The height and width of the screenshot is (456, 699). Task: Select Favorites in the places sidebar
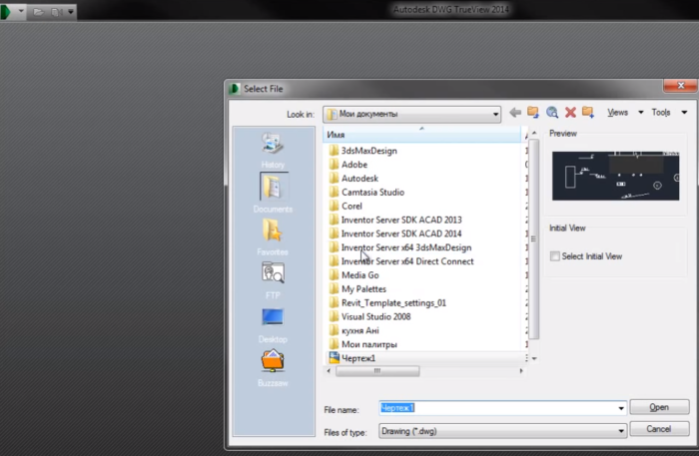273,237
